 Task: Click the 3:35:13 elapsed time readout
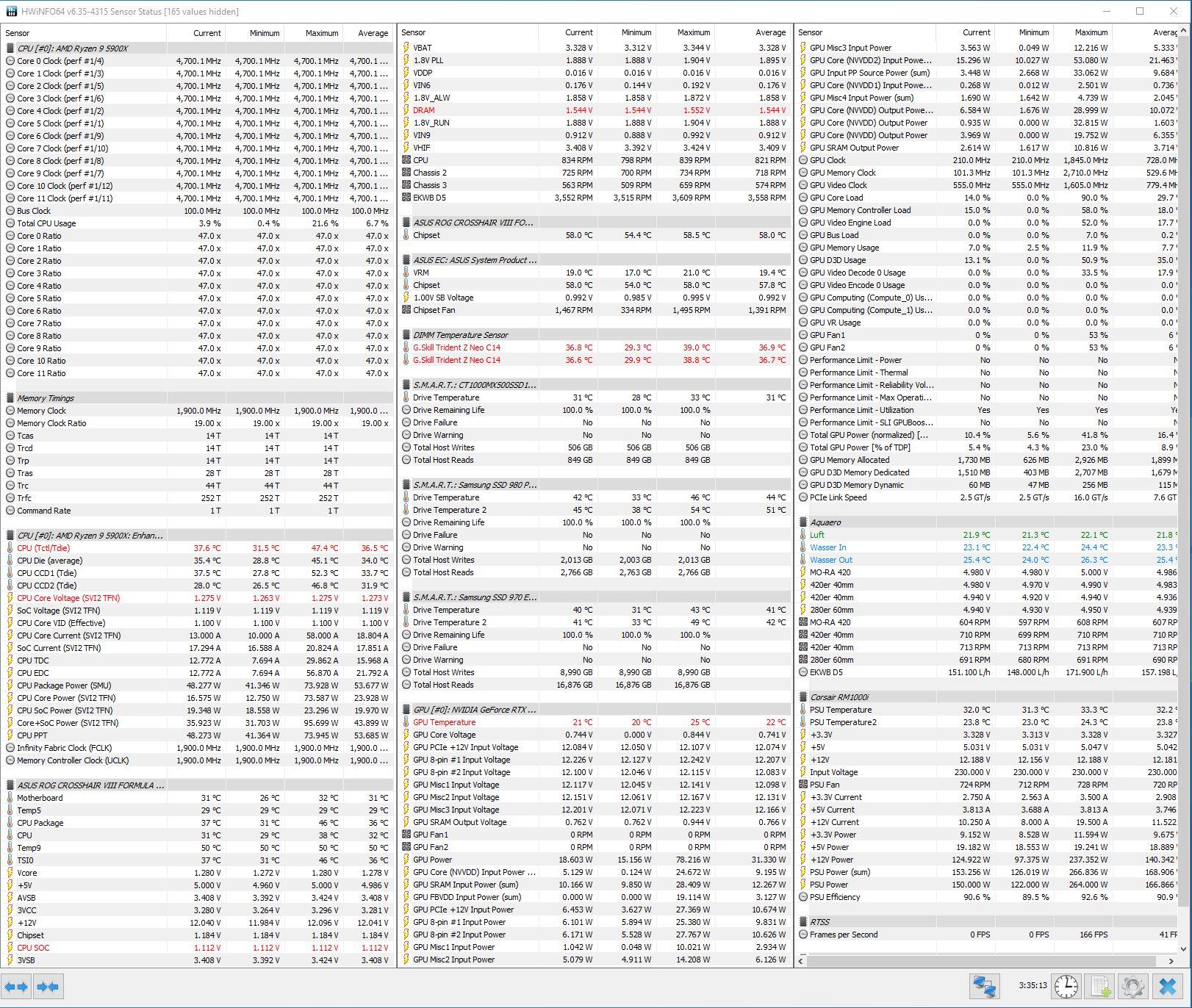[1033, 986]
